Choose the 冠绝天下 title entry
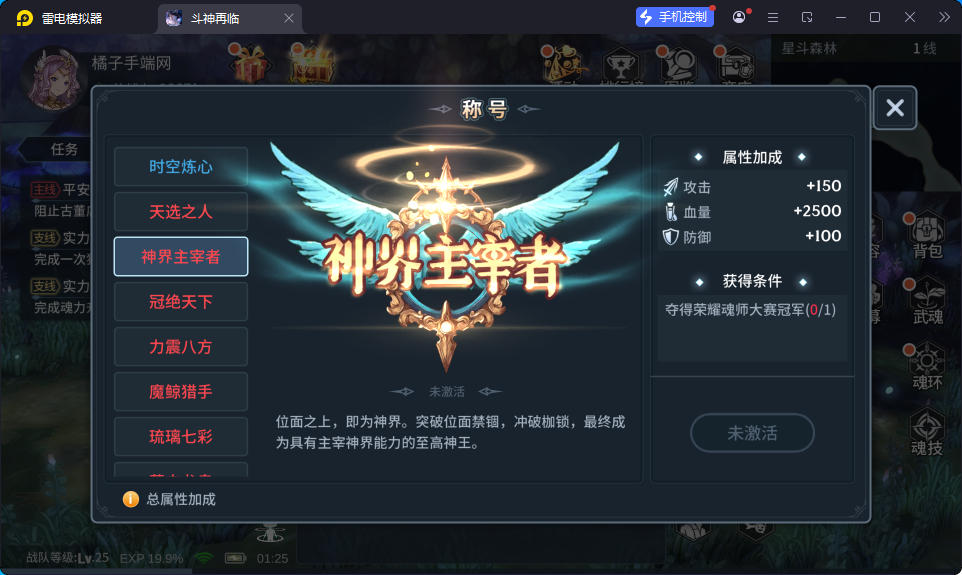The image size is (962, 575). tap(181, 301)
